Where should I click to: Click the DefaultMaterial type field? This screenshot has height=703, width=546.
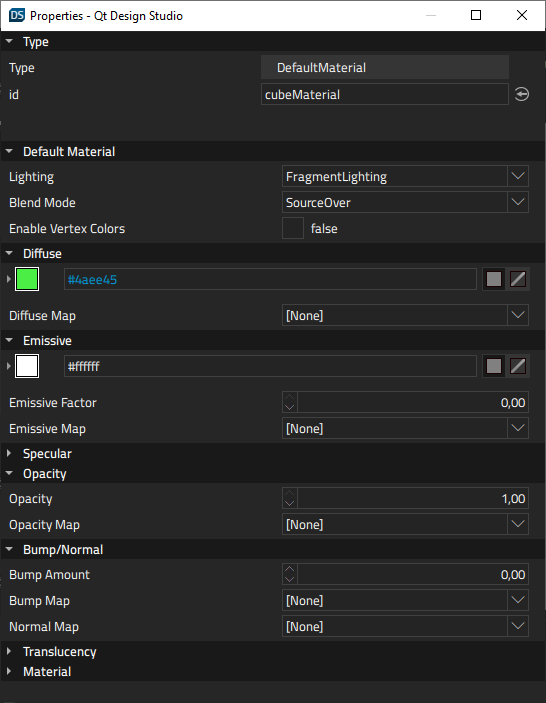[x=385, y=67]
